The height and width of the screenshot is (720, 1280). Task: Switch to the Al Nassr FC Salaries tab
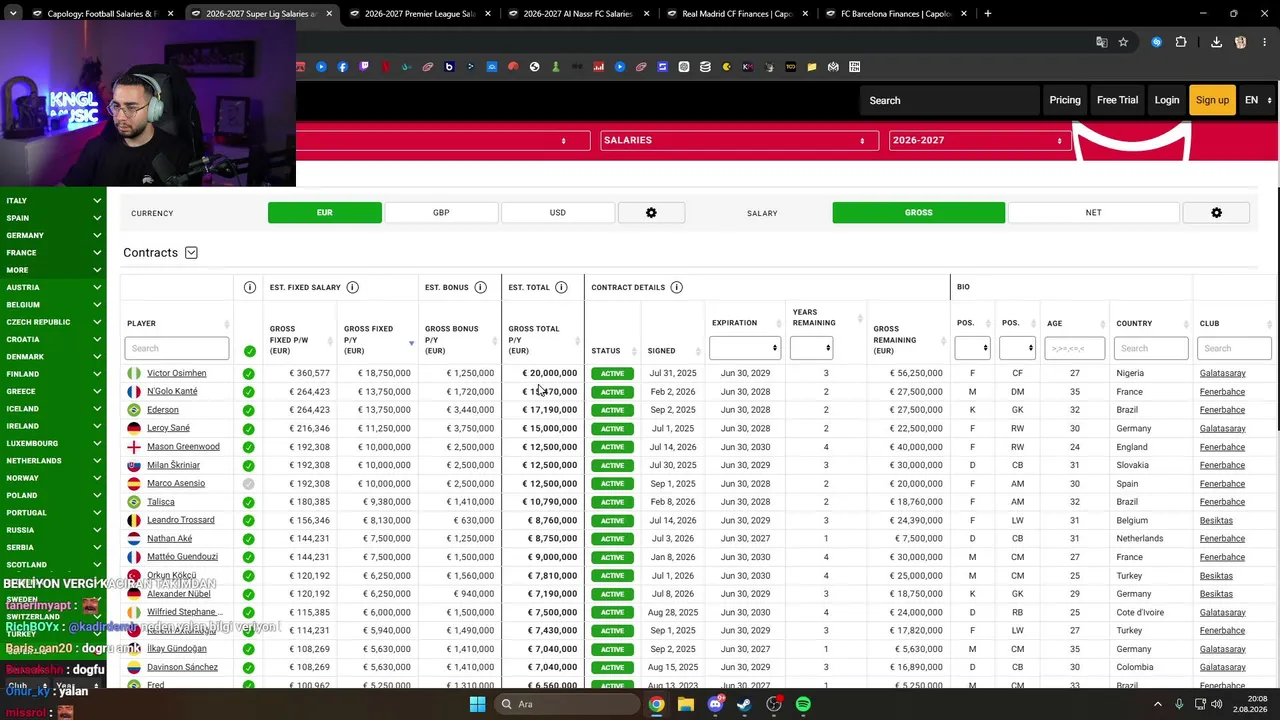[x=578, y=14]
